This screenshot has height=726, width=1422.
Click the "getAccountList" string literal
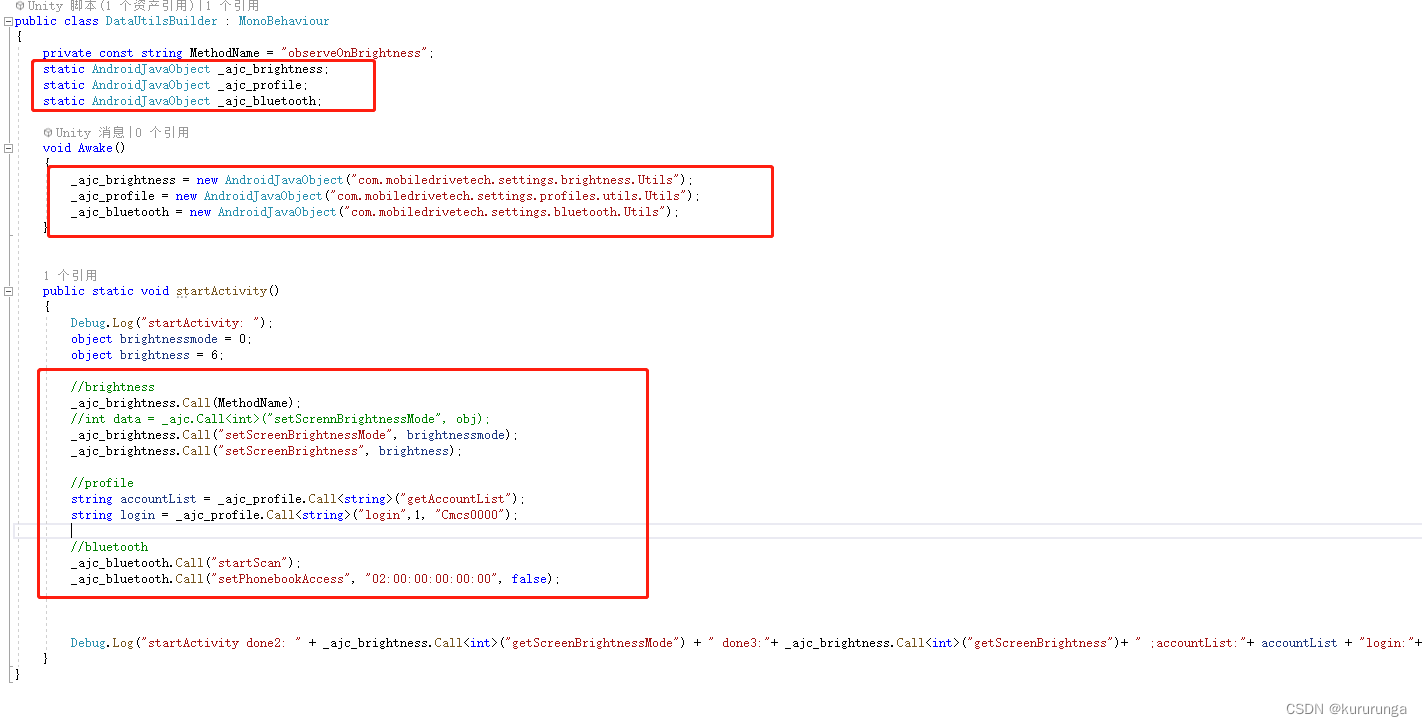(457, 499)
